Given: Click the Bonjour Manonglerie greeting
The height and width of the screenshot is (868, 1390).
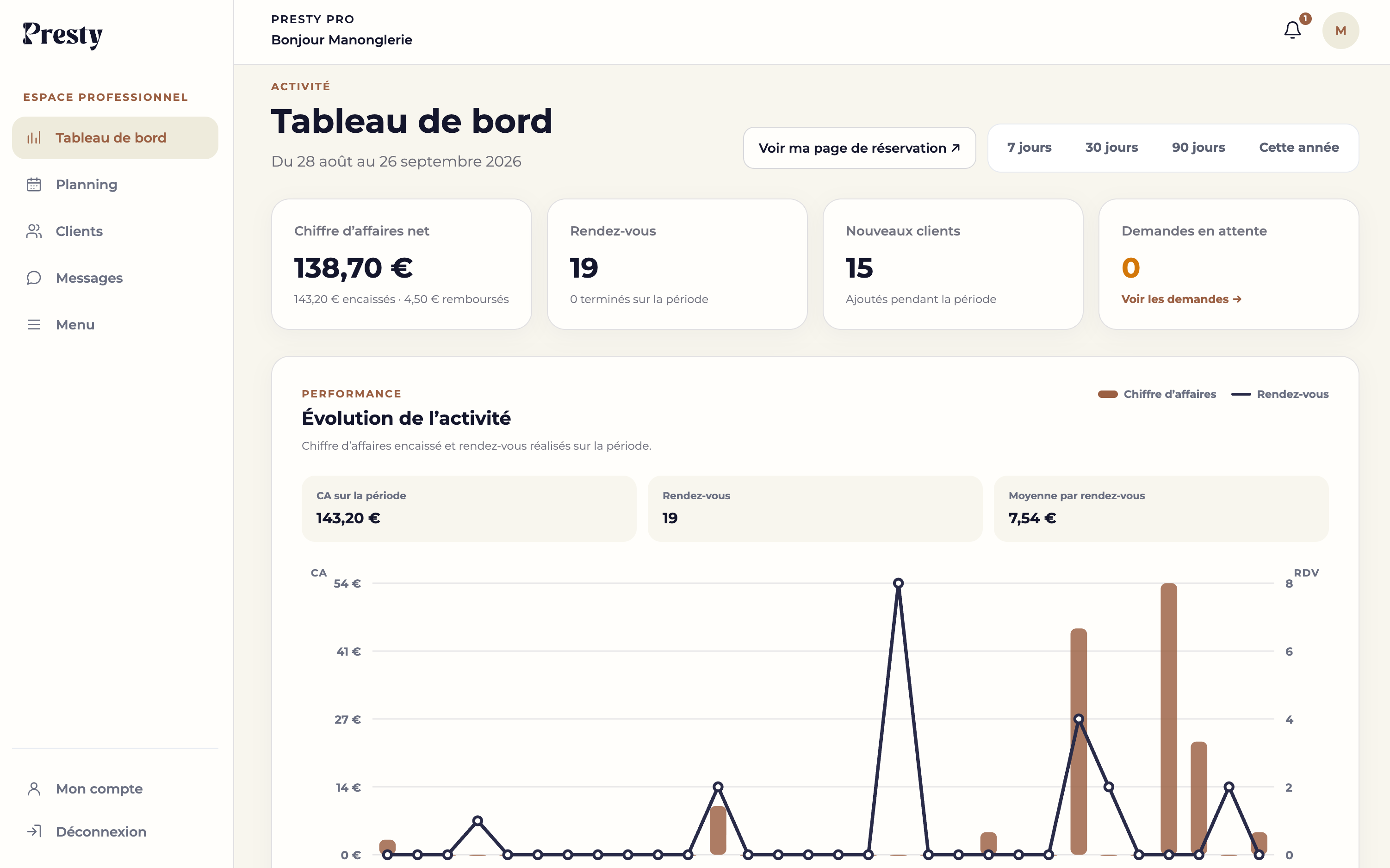Looking at the screenshot, I should pos(341,40).
